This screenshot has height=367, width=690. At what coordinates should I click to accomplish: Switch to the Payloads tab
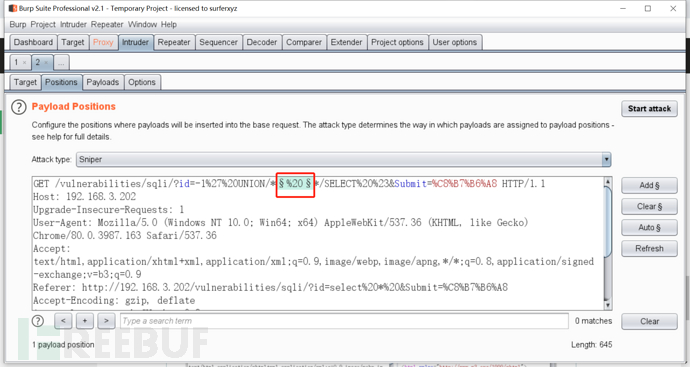tap(103, 82)
